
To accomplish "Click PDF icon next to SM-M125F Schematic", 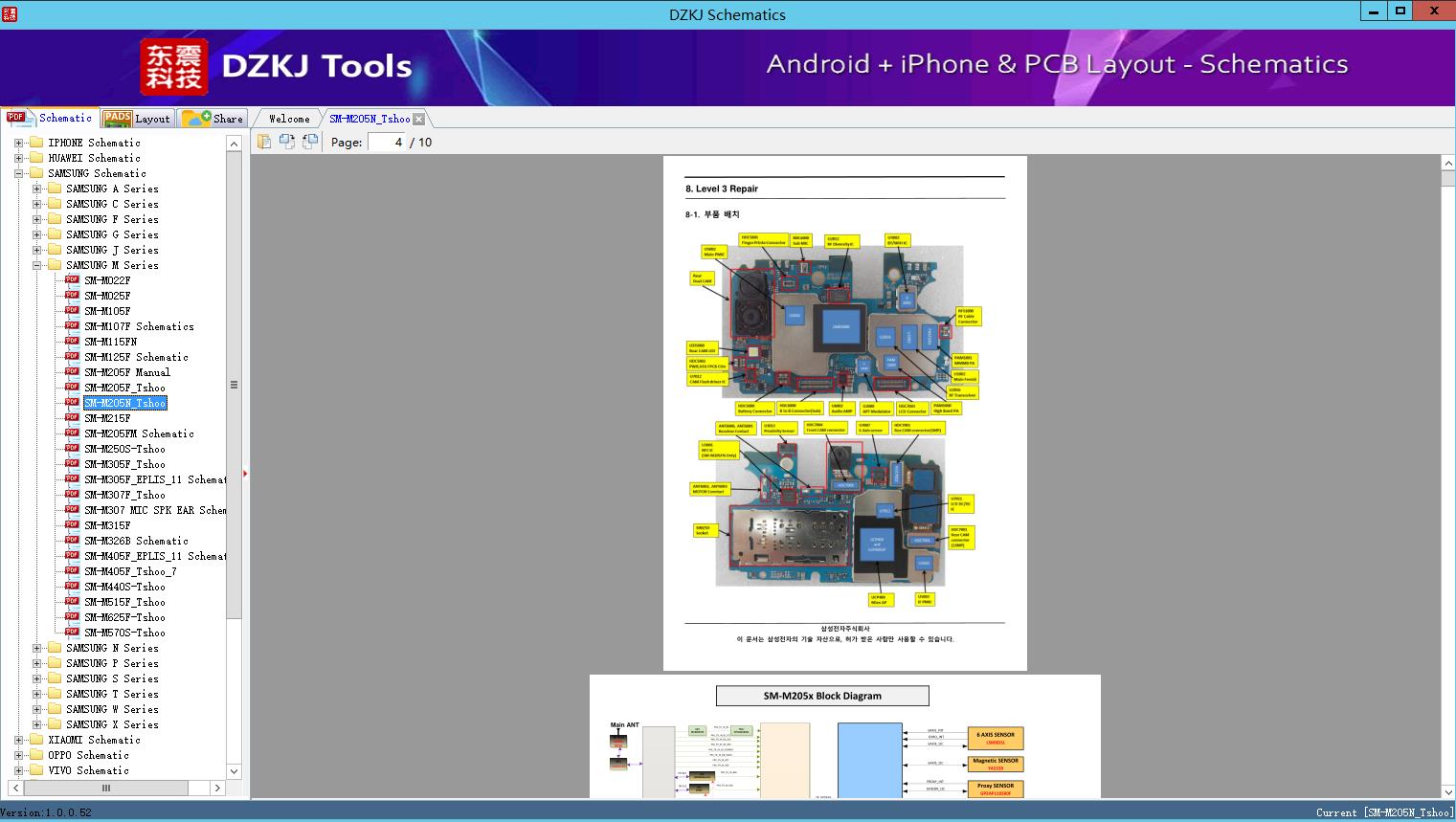I will pyautogui.click(x=72, y=357).
